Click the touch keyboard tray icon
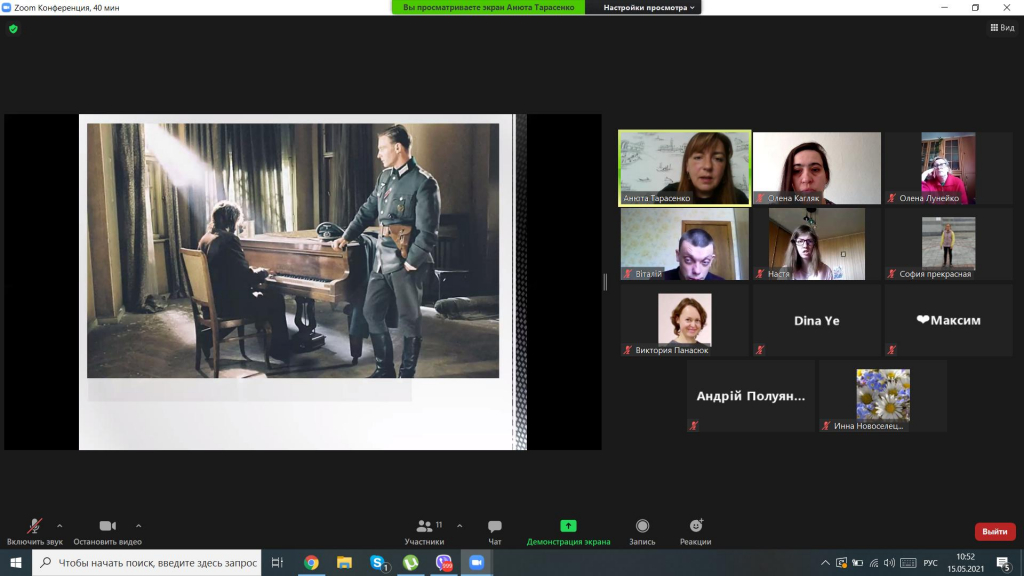The height and width of the screenshot is (576, 1024). (x=908, y=563)
